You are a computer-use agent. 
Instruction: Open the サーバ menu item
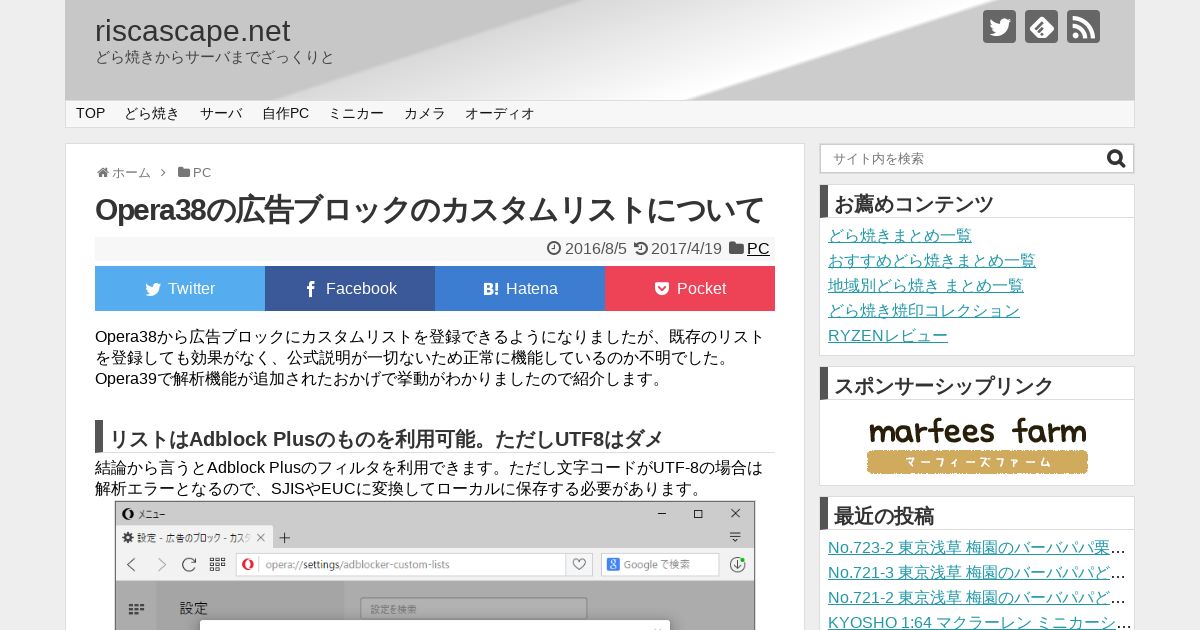coord(221,113)
